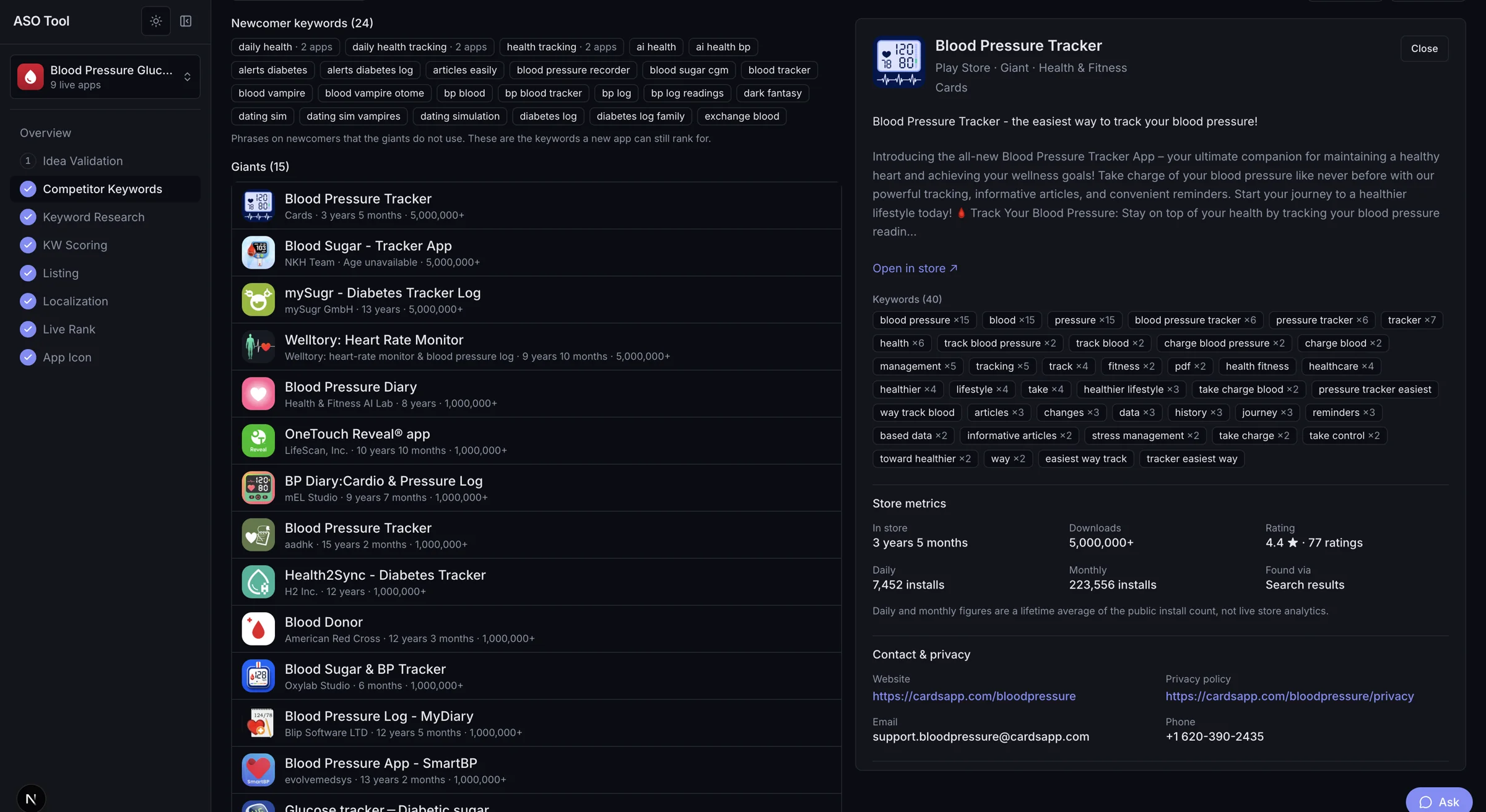Click the 'blood pressure tracker ×6' keyword tag
1486x812 pixels.
(x=1195, y=321)
